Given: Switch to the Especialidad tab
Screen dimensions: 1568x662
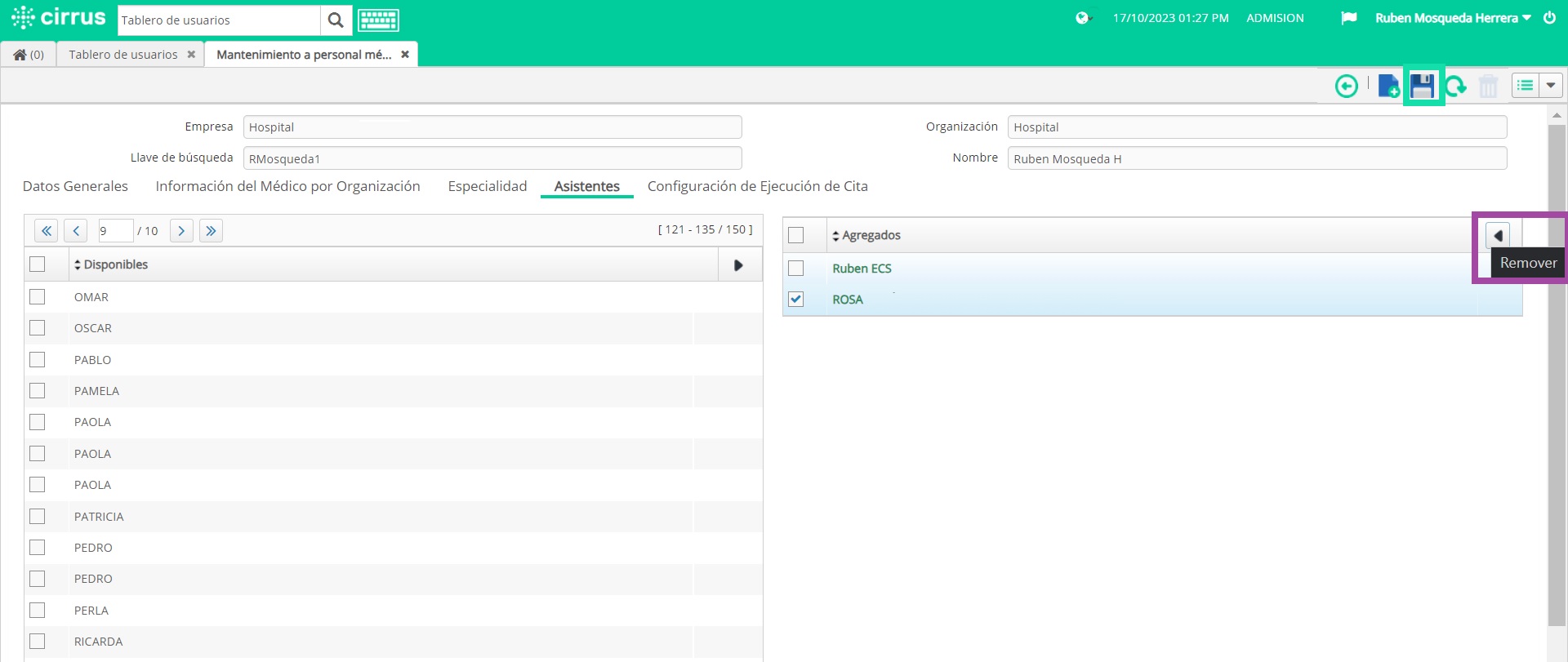Looking at the screenshot, I should tap(488, 186).
